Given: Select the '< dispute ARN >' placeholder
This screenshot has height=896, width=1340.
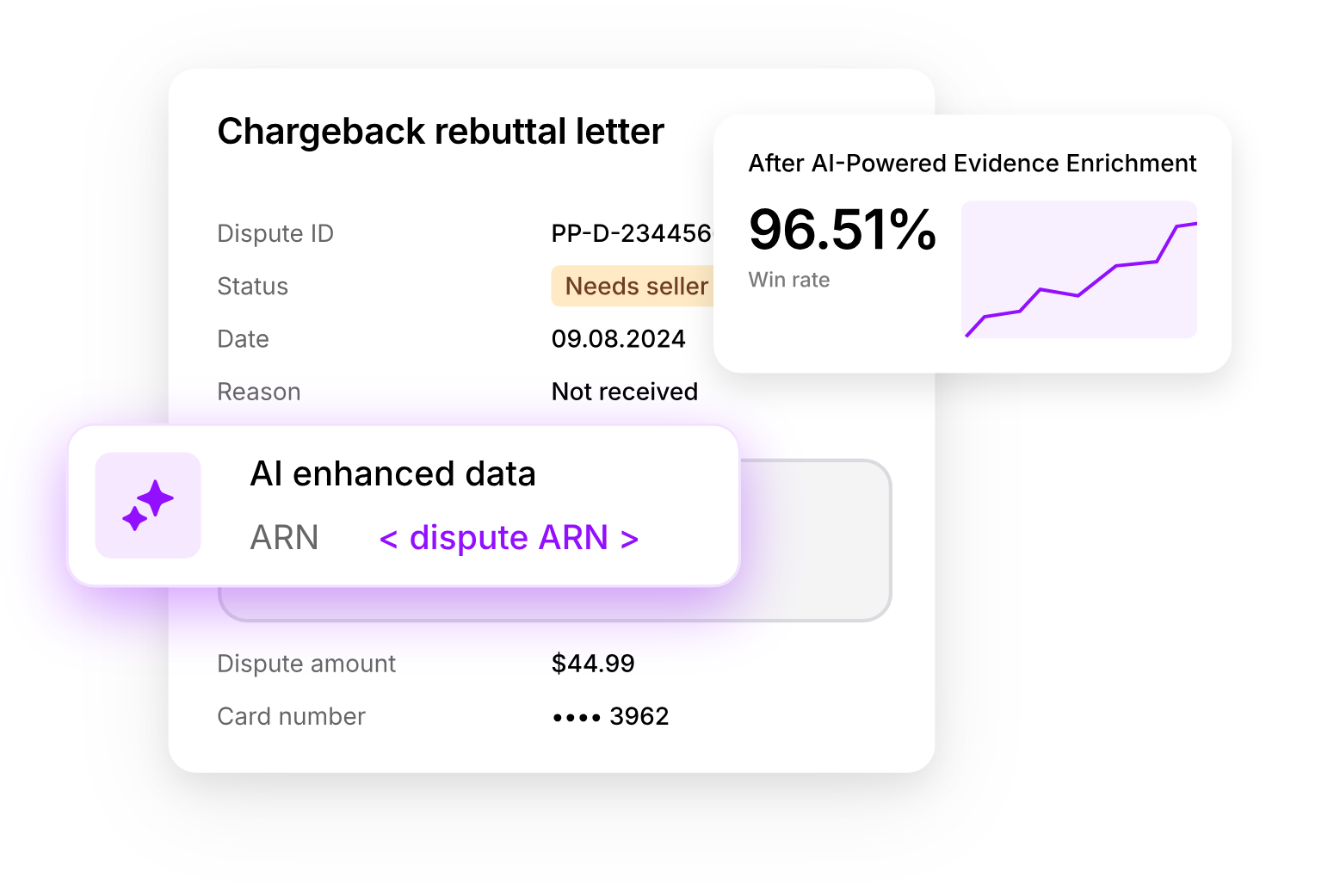Looking at the screenshot, I should tap(509, 538).
